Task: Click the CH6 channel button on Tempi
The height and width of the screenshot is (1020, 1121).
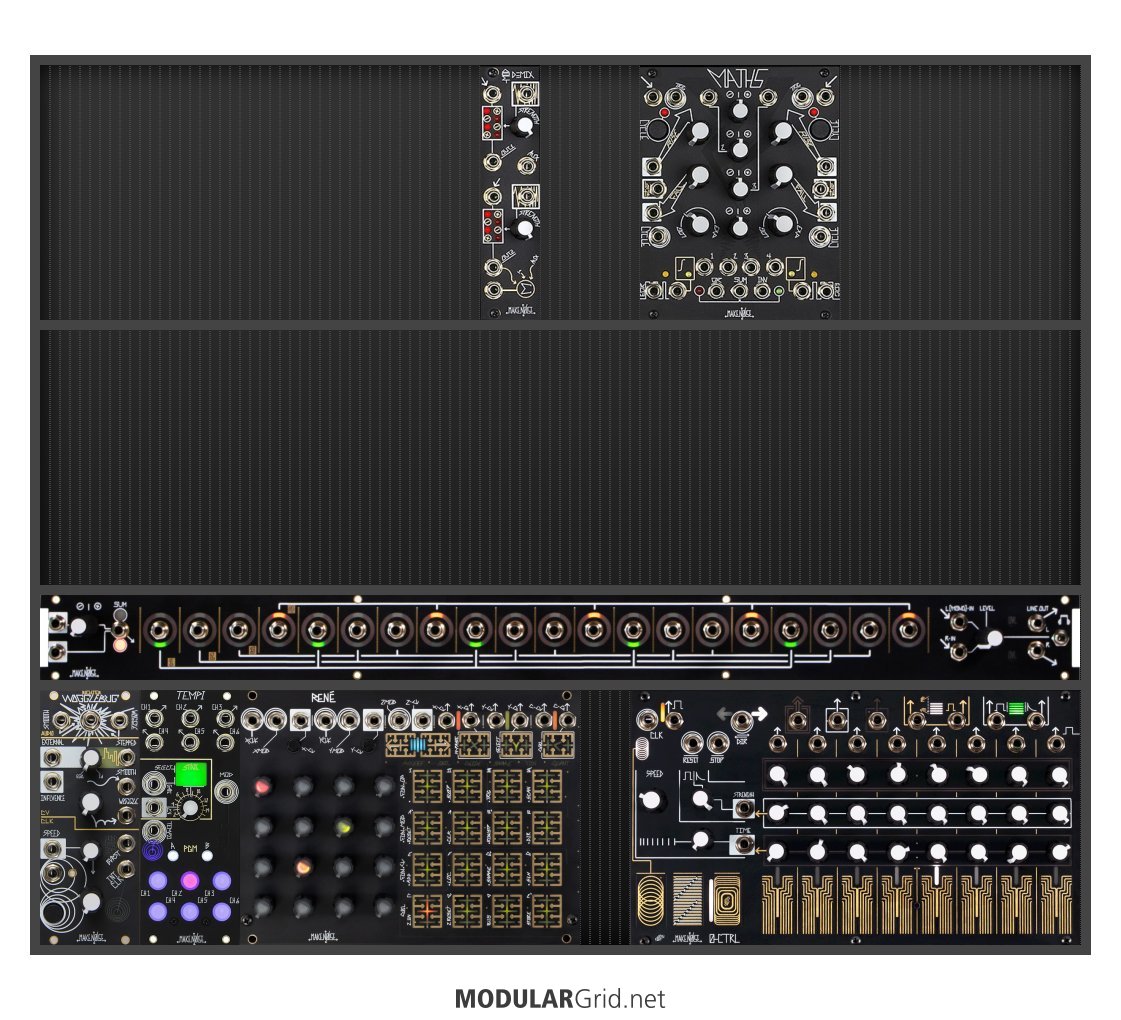Action: (222, 911)
